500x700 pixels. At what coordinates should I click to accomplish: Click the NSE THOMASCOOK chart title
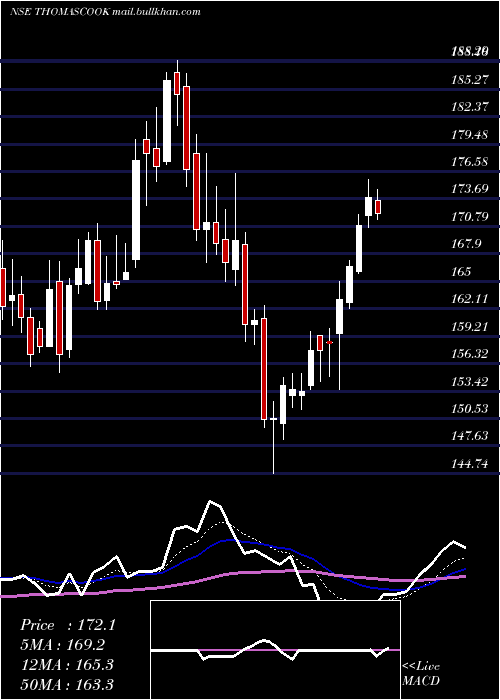point(105,11)
